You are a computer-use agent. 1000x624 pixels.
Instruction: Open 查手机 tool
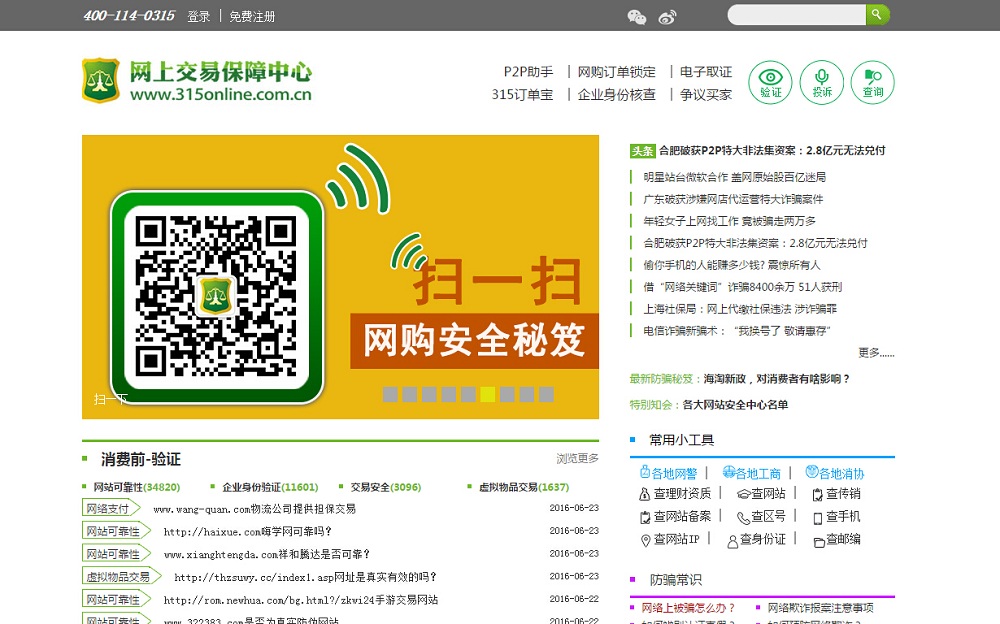(x=836, y=516)
